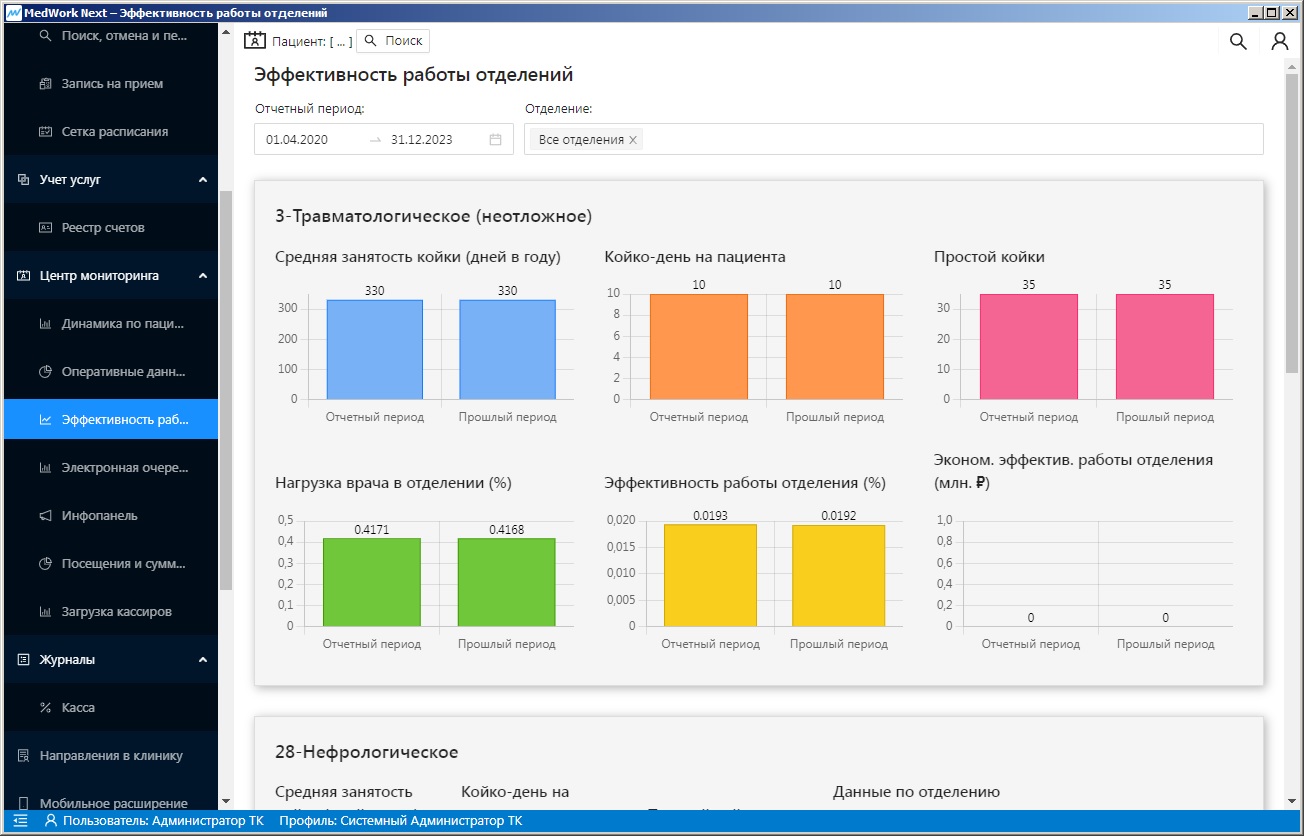This screenshot has width=1304, height=836.
Task: Open Оперативные данные menu item
Action: pos(123,372)
